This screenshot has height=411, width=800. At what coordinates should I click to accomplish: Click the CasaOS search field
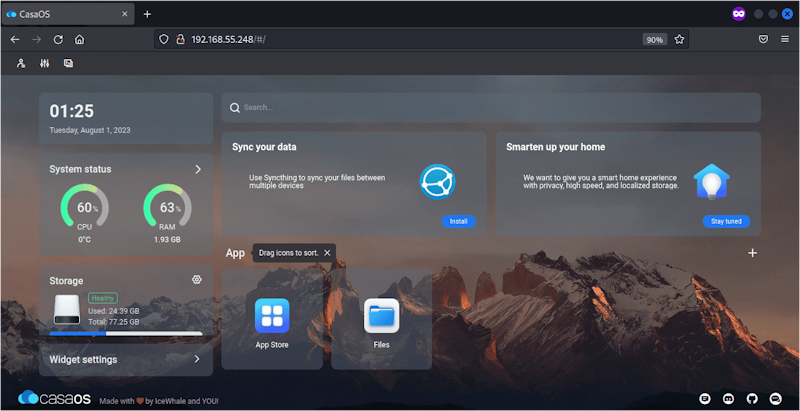[x=490, y=107]
